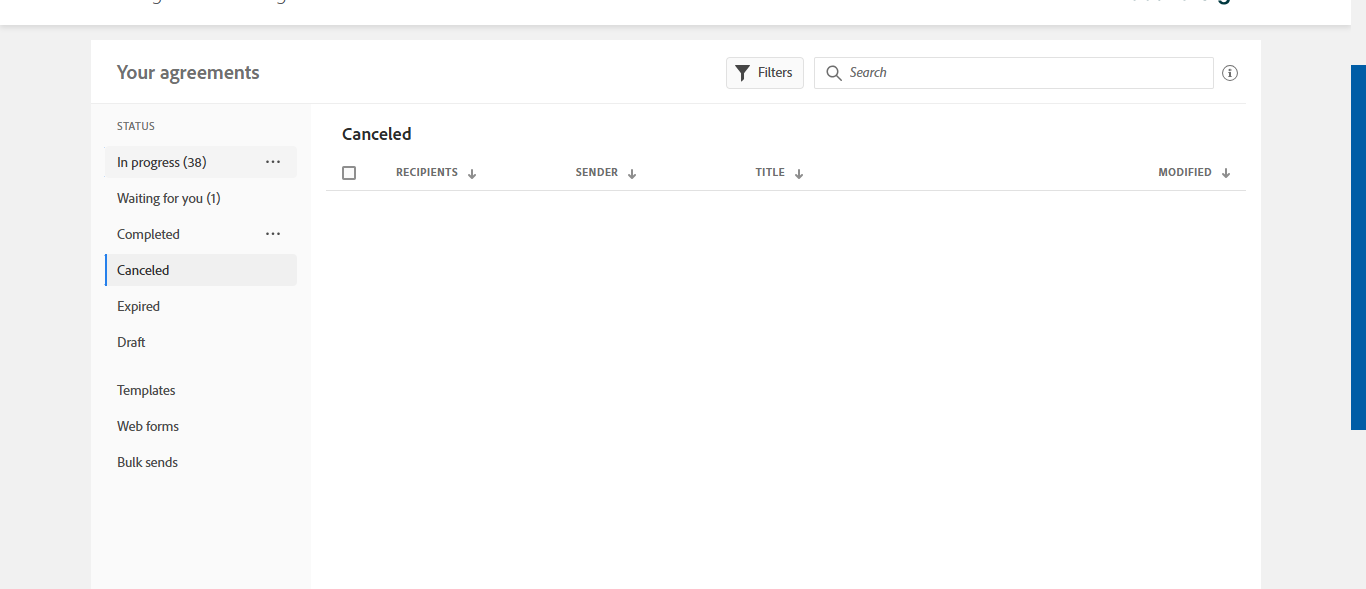1366x589 pixels.
Task: Open Bulk sends section
Action: [147, 462]
